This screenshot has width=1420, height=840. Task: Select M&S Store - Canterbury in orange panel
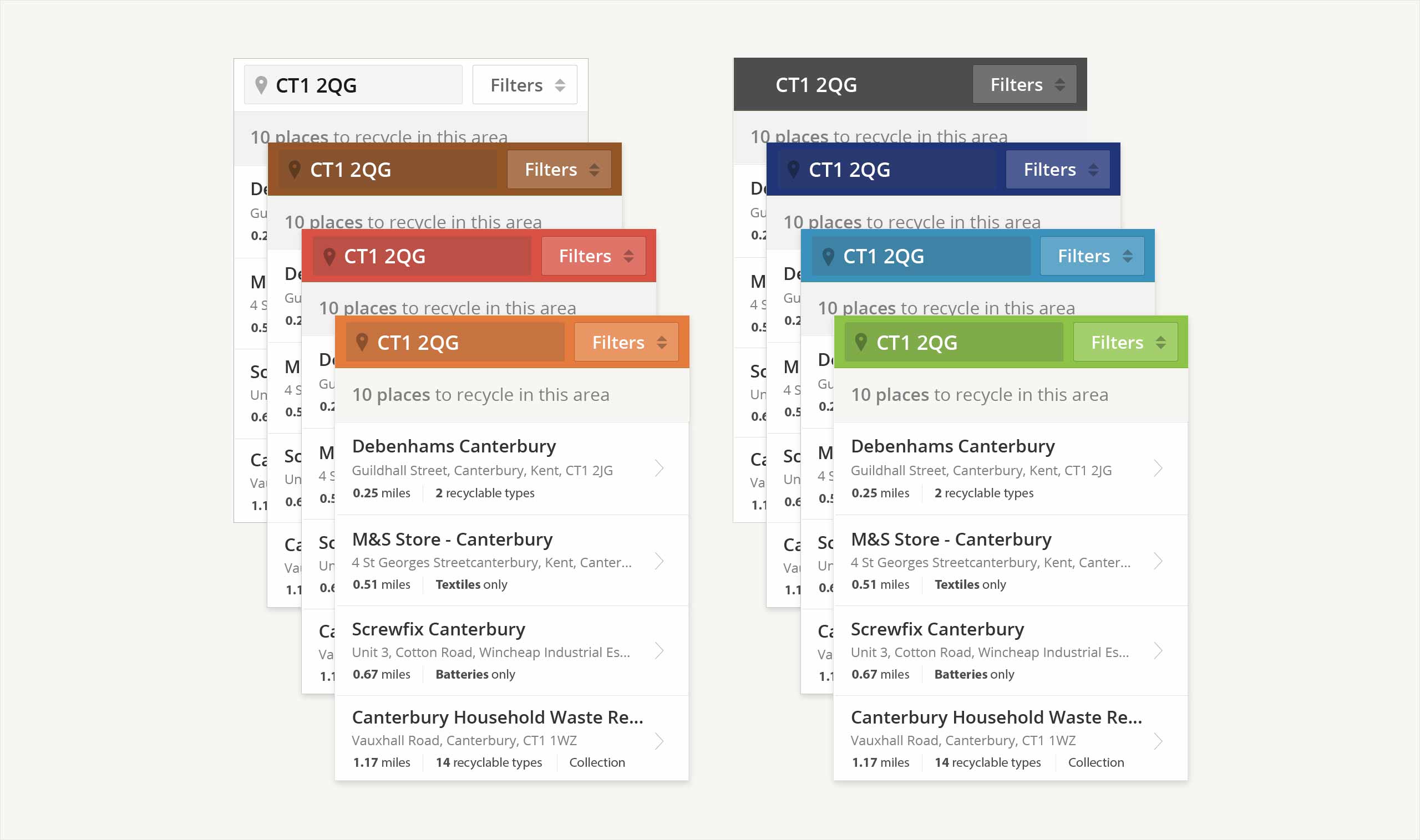point(452,539)
